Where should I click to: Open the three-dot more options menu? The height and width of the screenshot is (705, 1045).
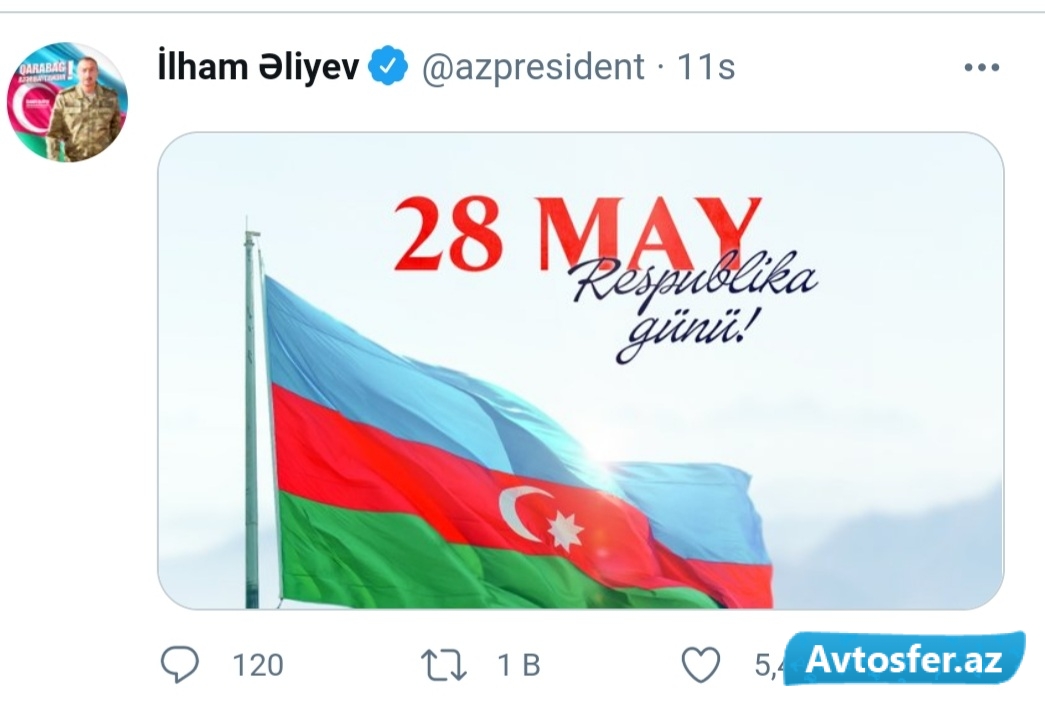[x=982, y=67]
